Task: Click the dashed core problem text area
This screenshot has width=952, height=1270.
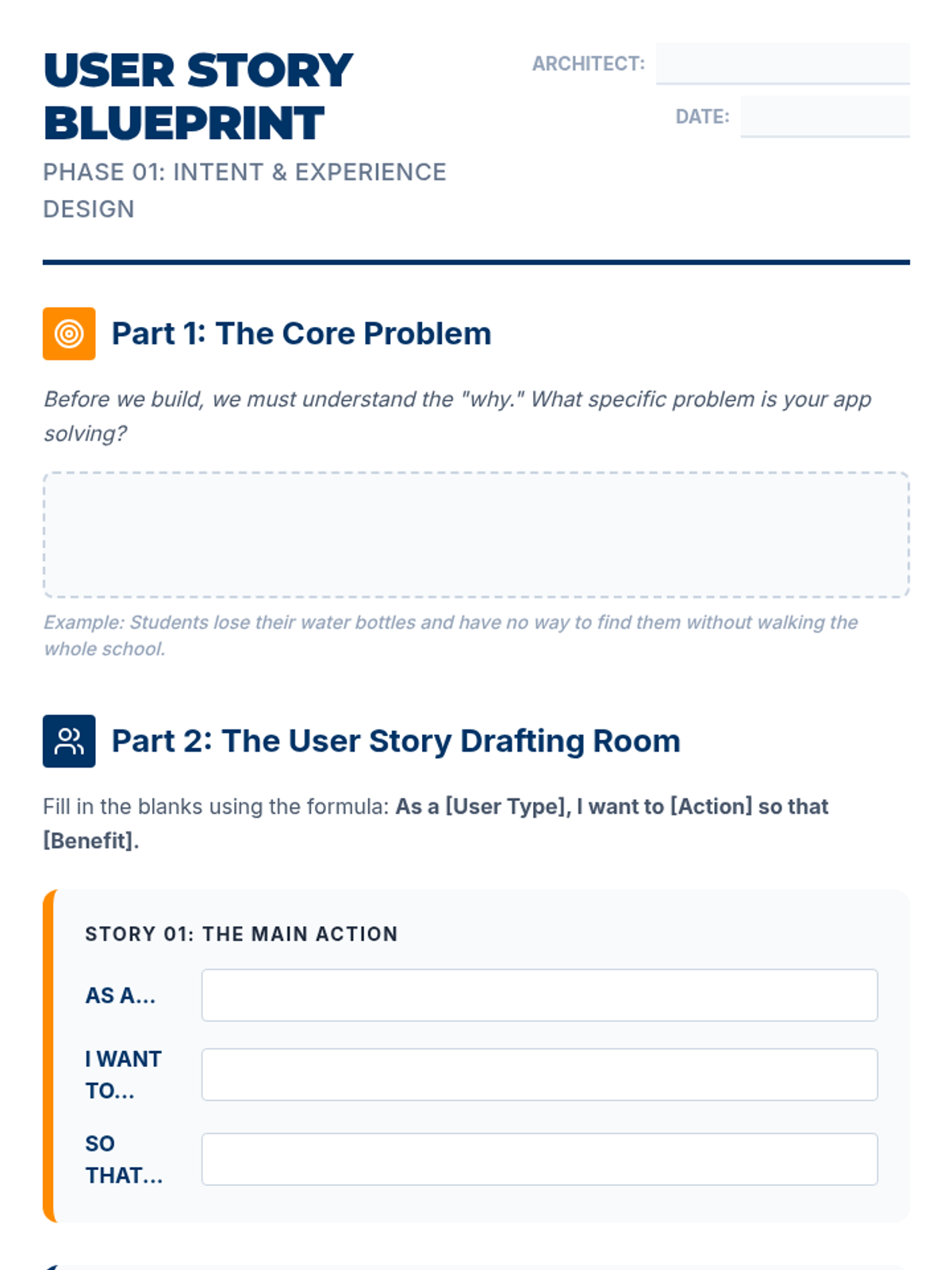Action: pos(476,534)
